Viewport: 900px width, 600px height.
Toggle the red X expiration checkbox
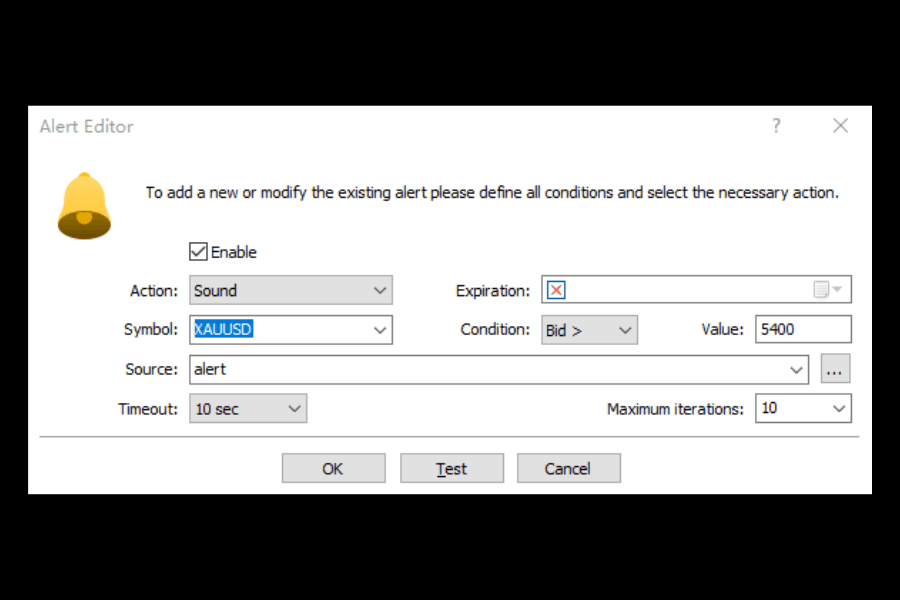[556, 289]
